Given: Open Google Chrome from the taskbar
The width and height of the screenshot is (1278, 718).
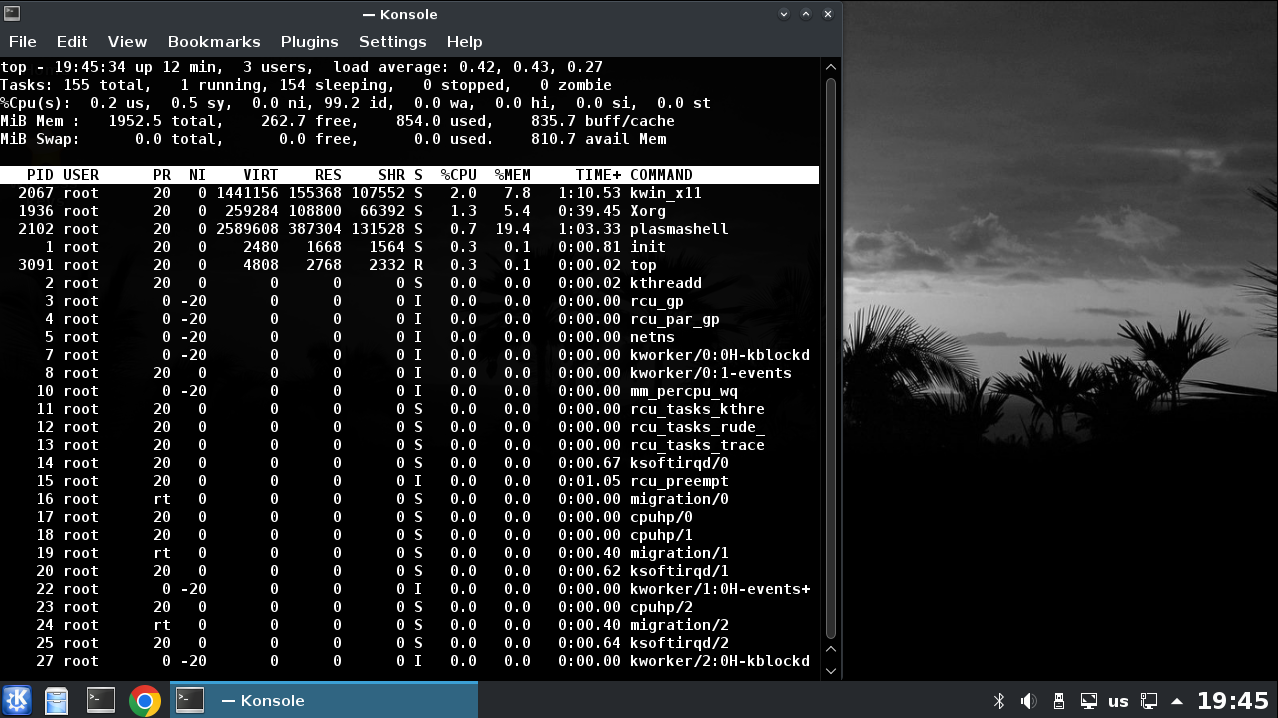Looking at the screenshot, I should (145, 700).
